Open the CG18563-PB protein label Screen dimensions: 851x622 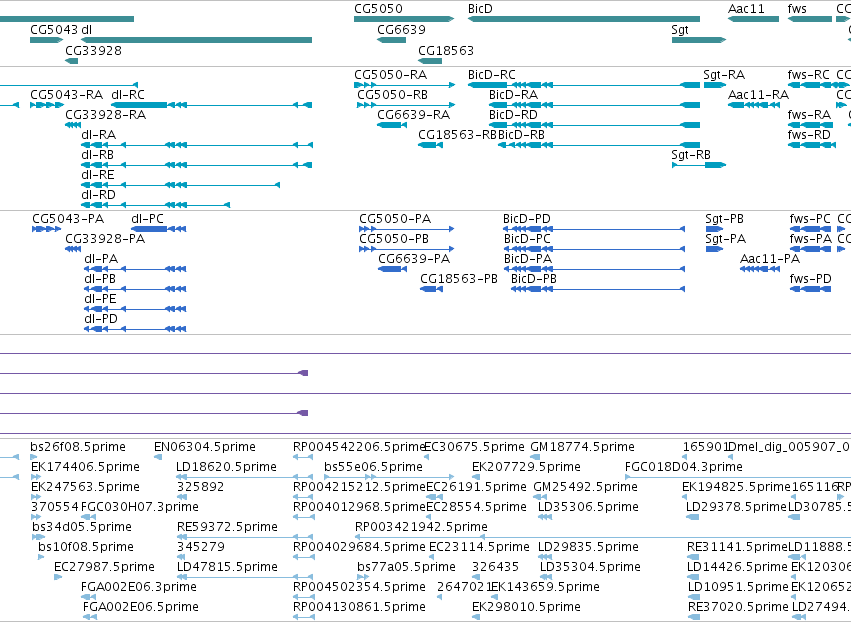tap(459, 279)
